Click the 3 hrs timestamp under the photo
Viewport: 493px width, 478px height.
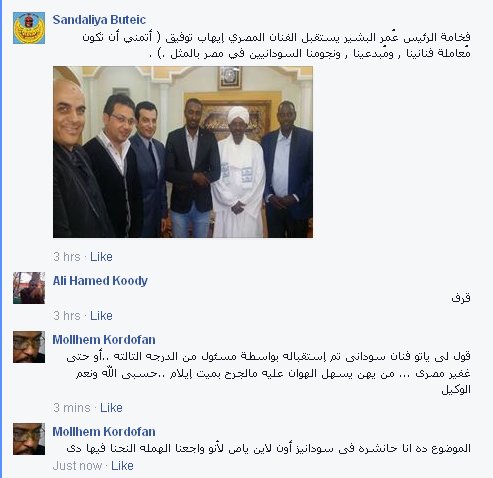67,257
